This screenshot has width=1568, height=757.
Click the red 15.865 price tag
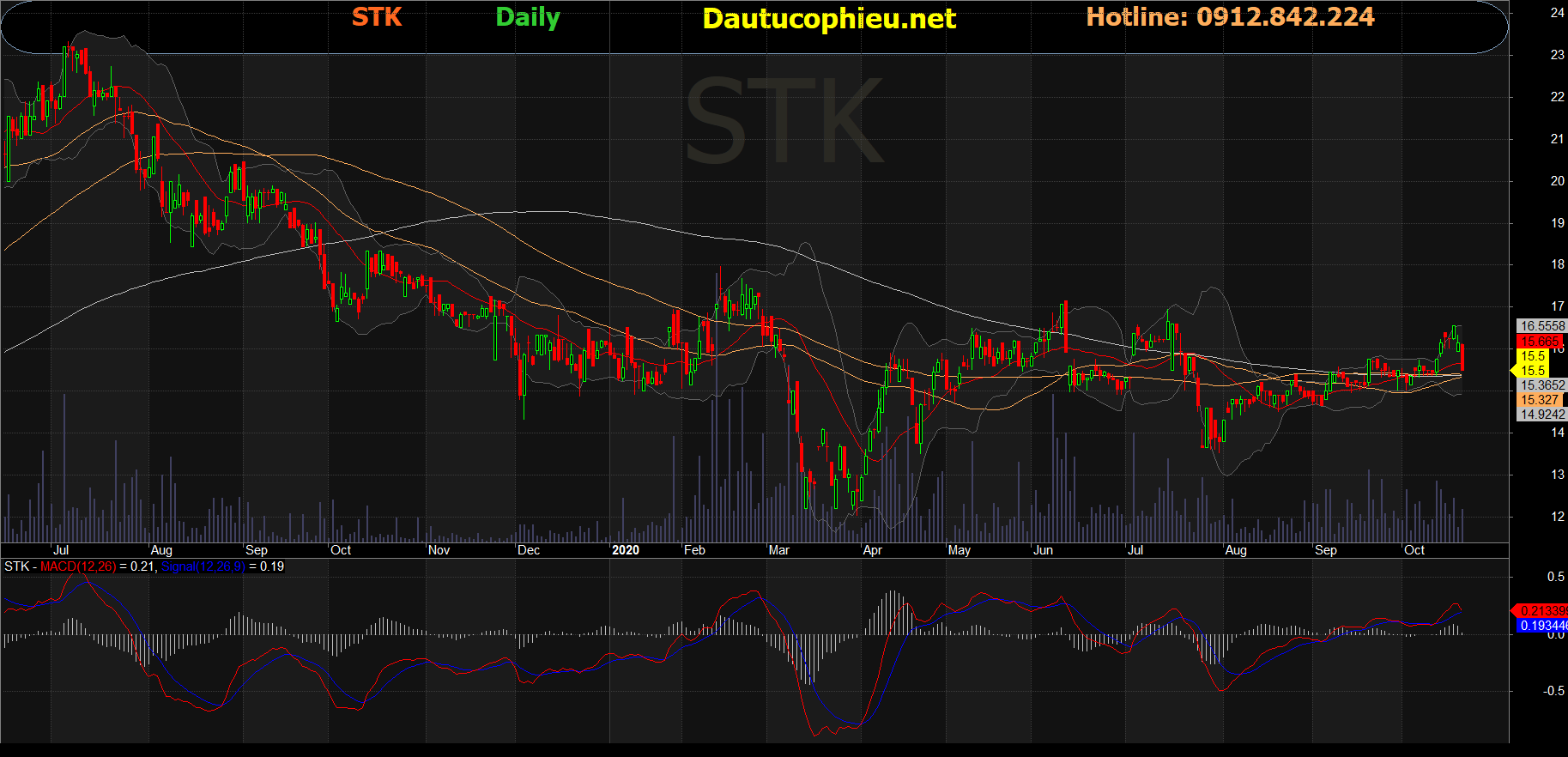[x=1540, y=342]
